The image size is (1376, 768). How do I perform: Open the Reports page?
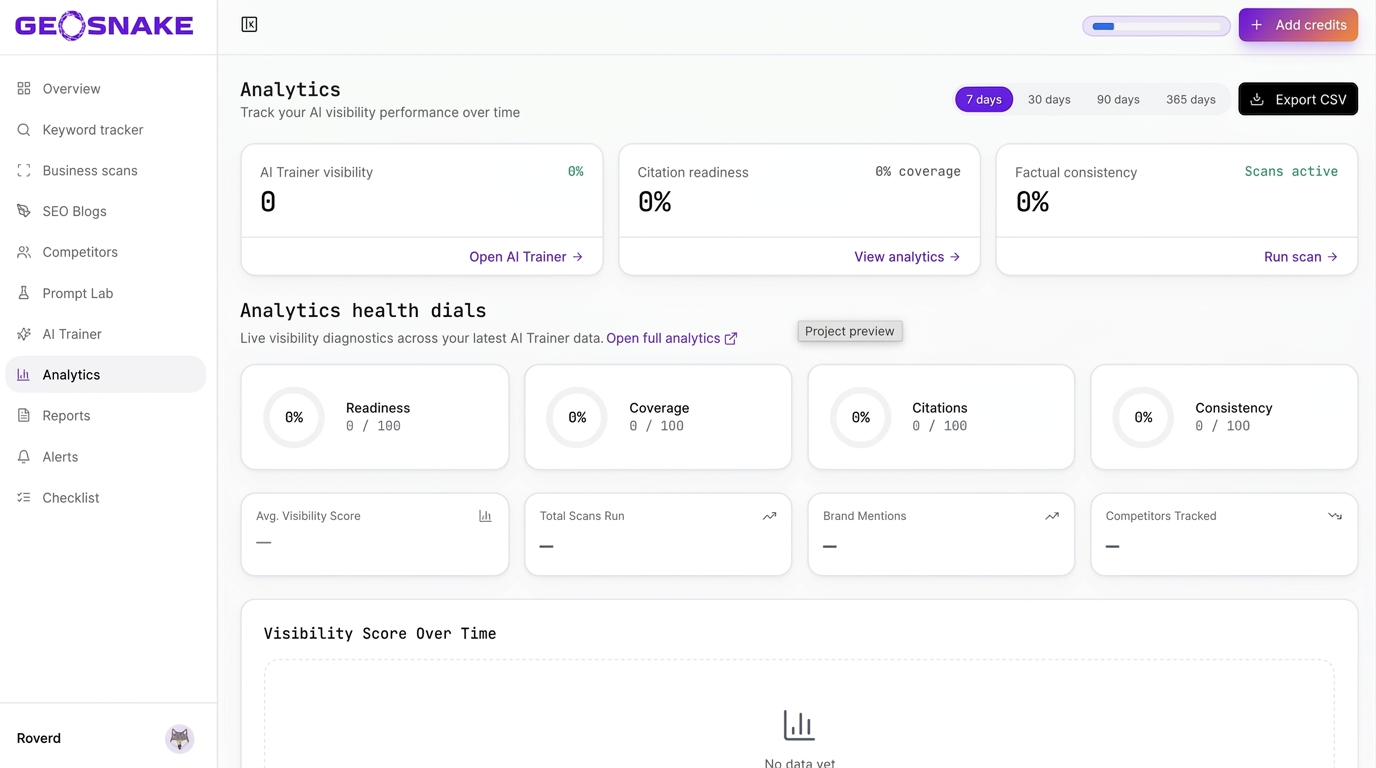(x=106, y=415)
